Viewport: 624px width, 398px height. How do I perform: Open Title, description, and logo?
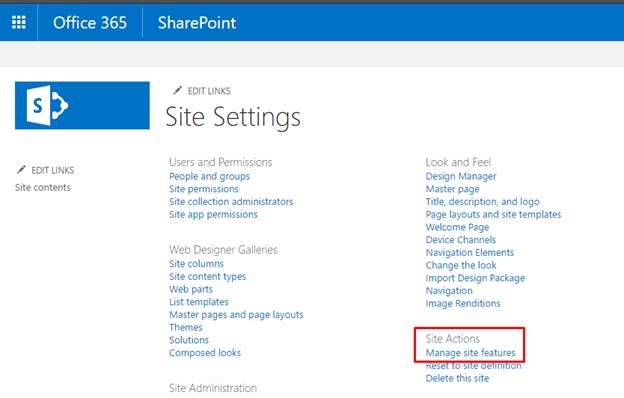pyautogui.click(x=482, y=202)
